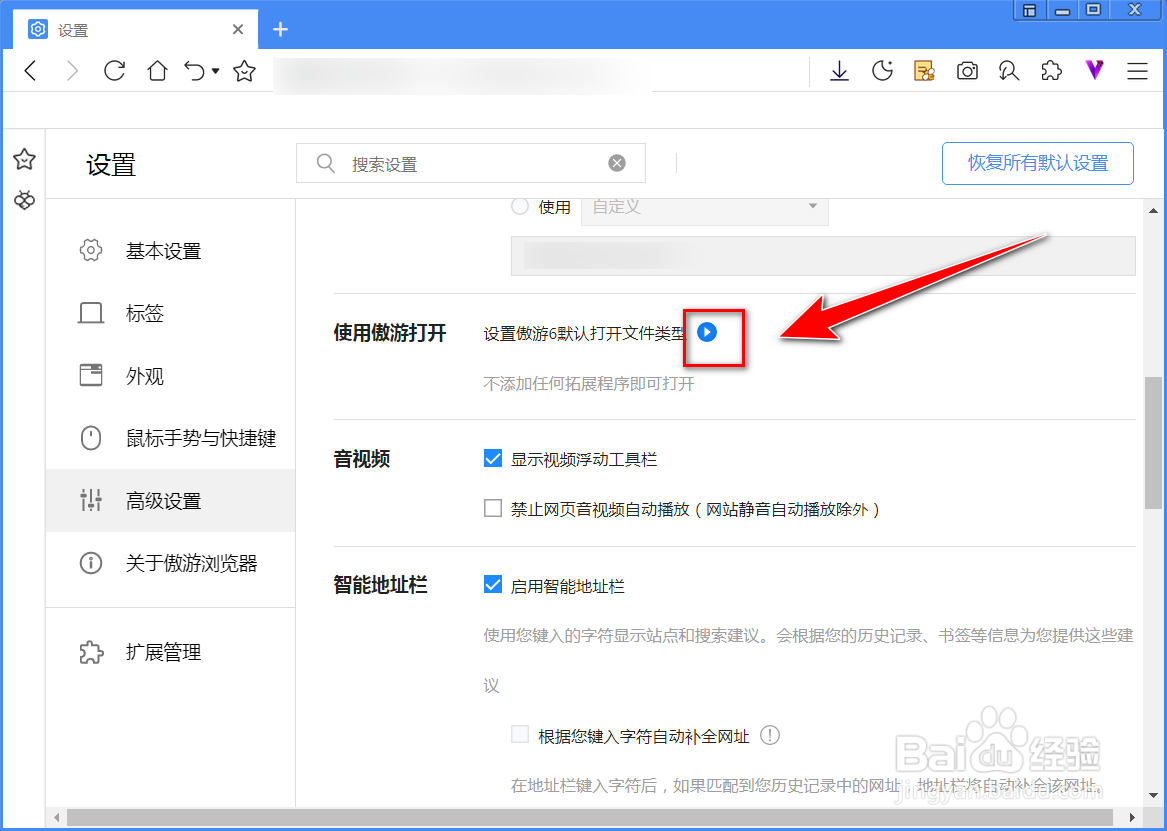The height and width of the screenshot is (831, 1167).
Task: Open a new tab with plus button
Action: 280,30
